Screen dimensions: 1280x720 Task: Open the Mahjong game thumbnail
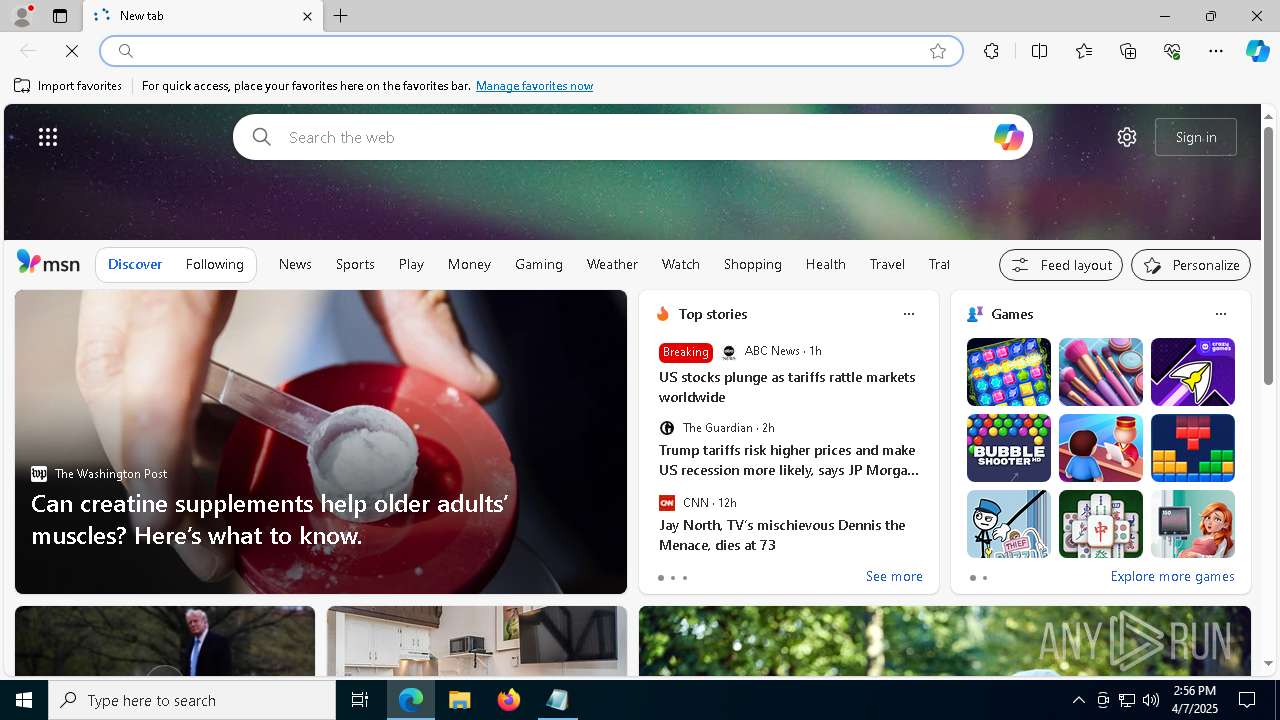click(1100, 524)
